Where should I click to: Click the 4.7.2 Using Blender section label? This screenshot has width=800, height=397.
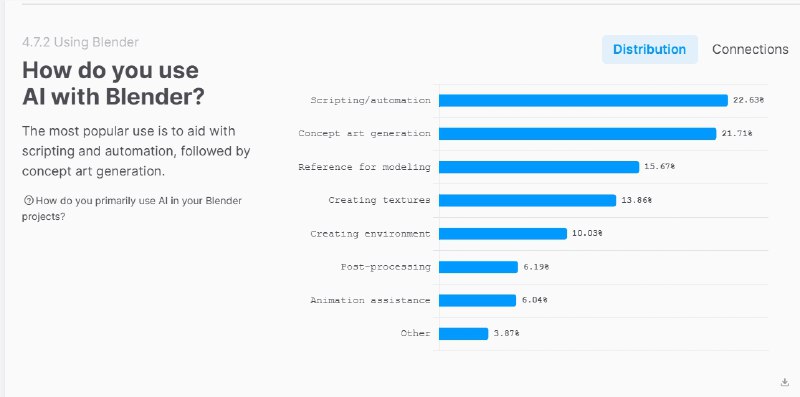tap(81, 42)
